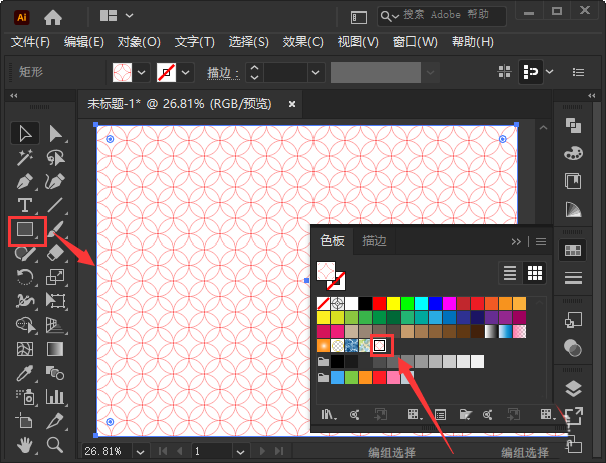Viewport: 606px width, 463px height.
Task: Activate the Hand tool
Action: click(24, 445)
